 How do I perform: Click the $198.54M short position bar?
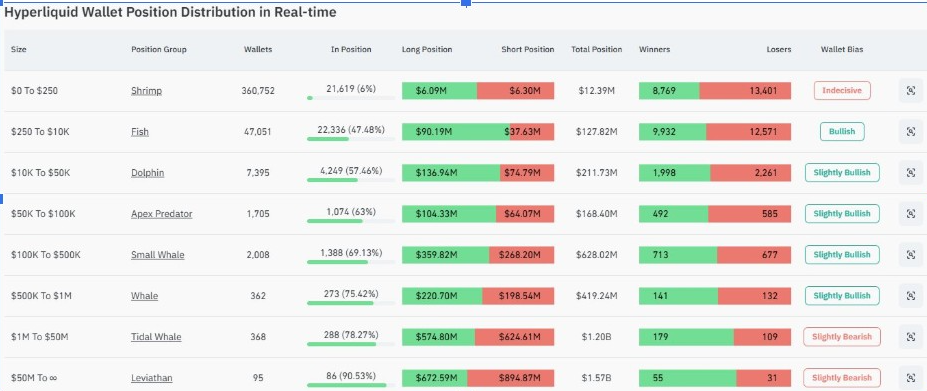coord(518,296)
